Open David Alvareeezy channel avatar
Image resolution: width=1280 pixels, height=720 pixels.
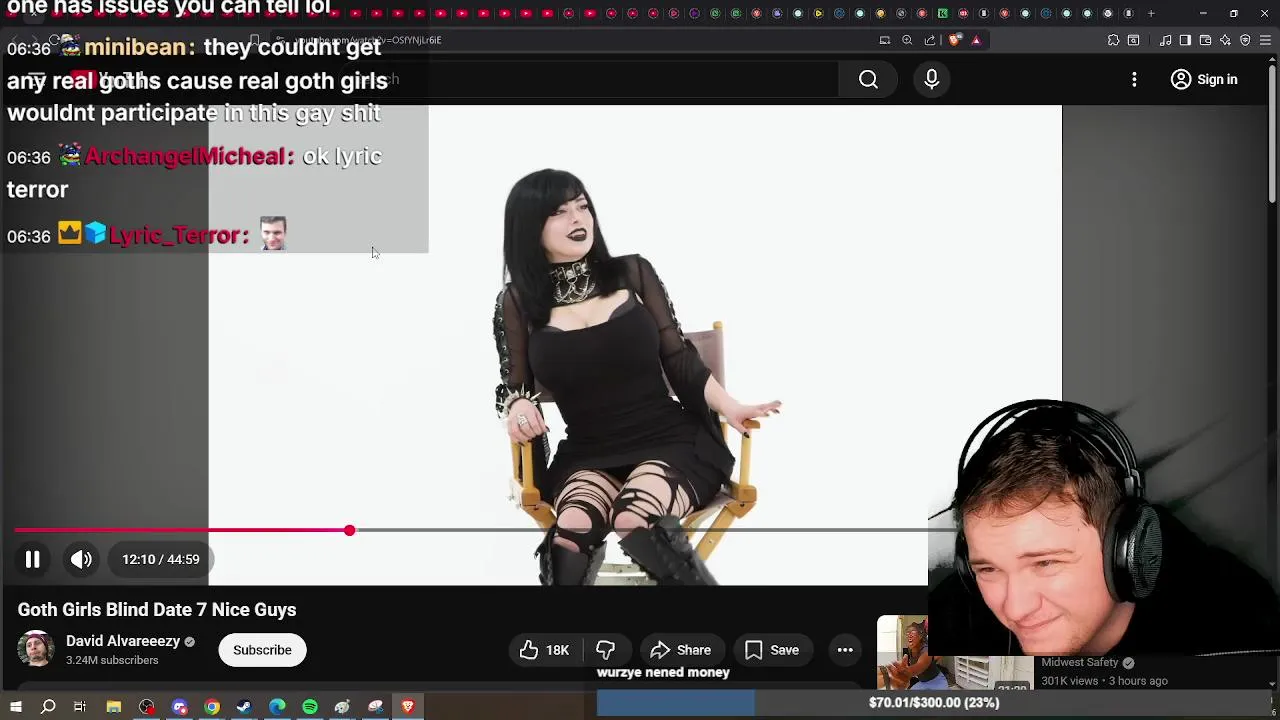pos(36,649)
